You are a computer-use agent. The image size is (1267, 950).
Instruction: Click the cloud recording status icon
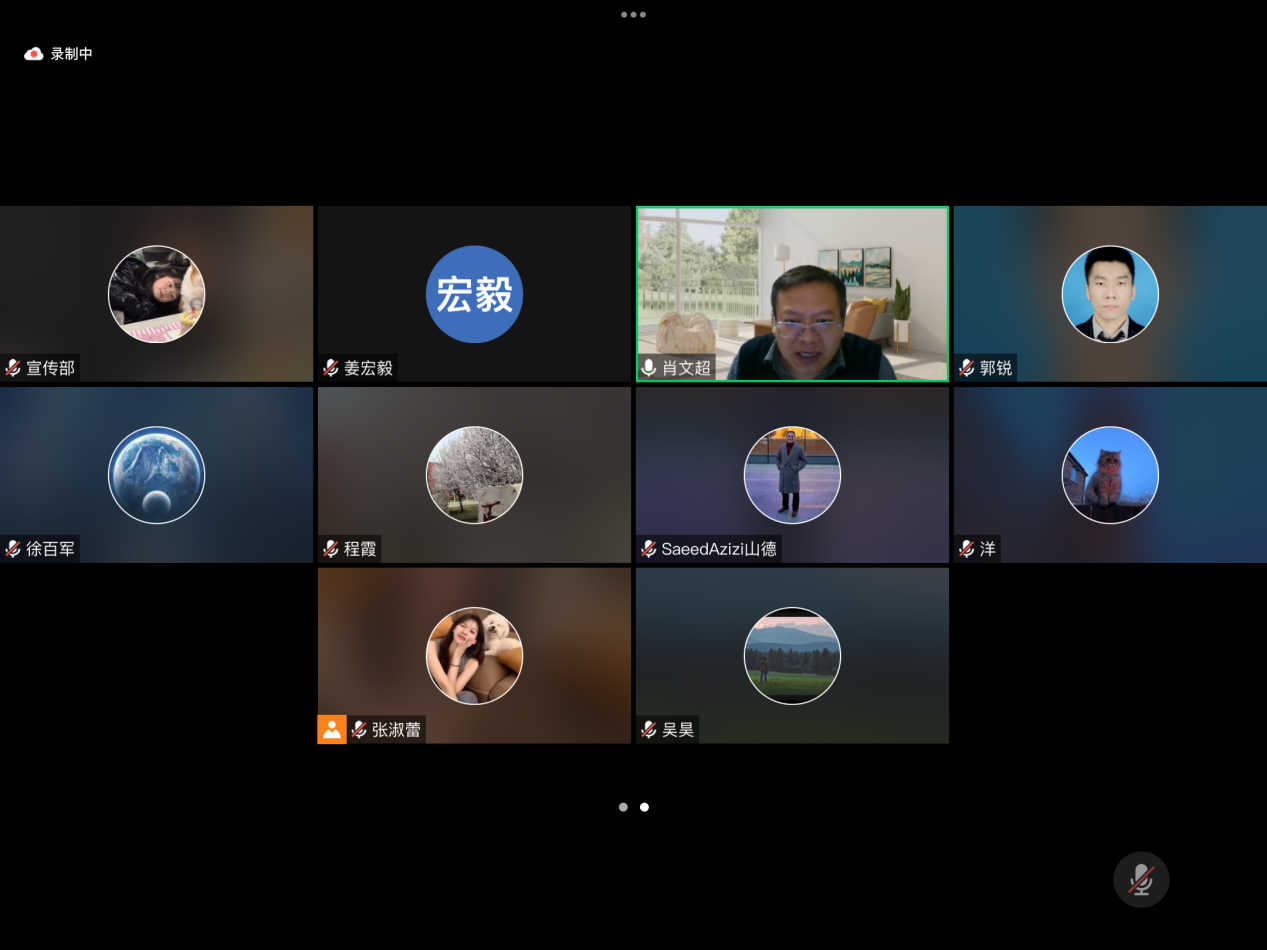pyautogui.click(x=34, y=54)
